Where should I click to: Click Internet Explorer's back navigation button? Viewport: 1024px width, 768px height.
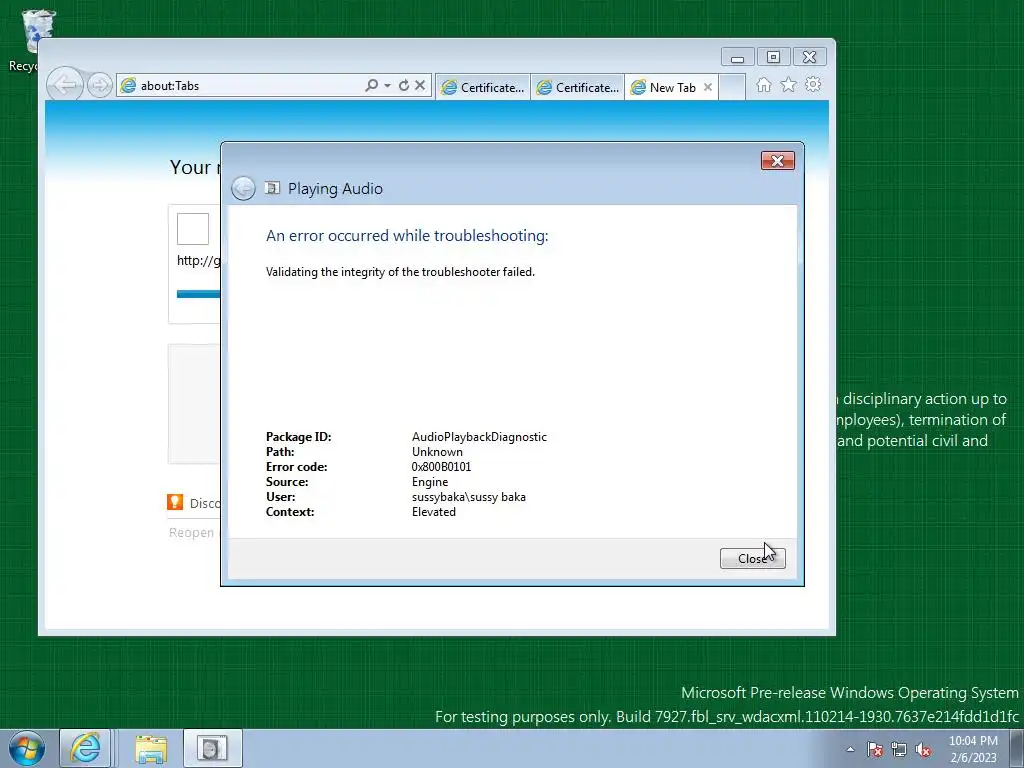pyautogui.click(x=65, y=85)
